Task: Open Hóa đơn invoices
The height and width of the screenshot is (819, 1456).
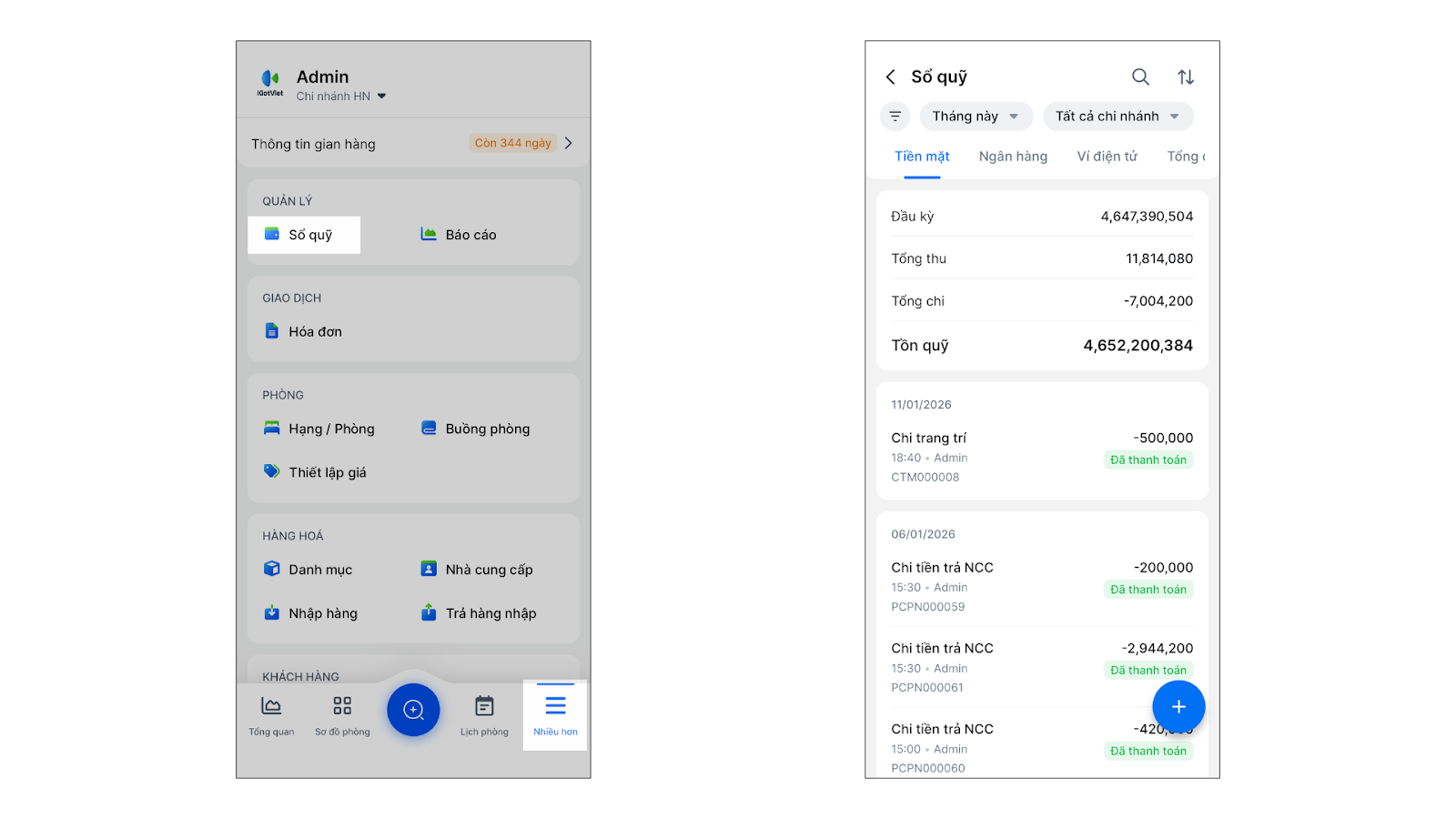Action: click(303, 332)
